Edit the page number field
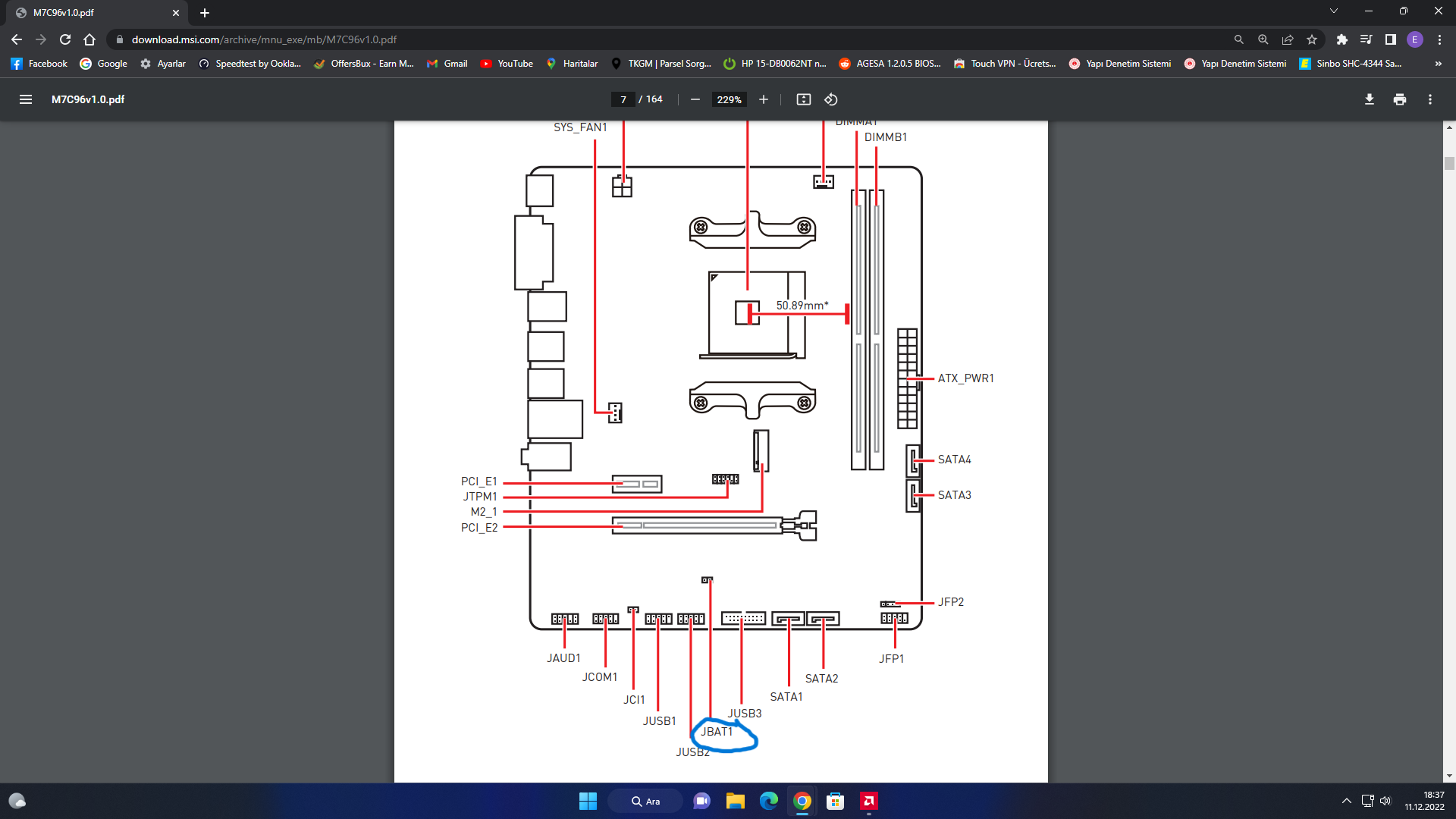This screenshot has width=1456, height=819. tap(623, 99)
